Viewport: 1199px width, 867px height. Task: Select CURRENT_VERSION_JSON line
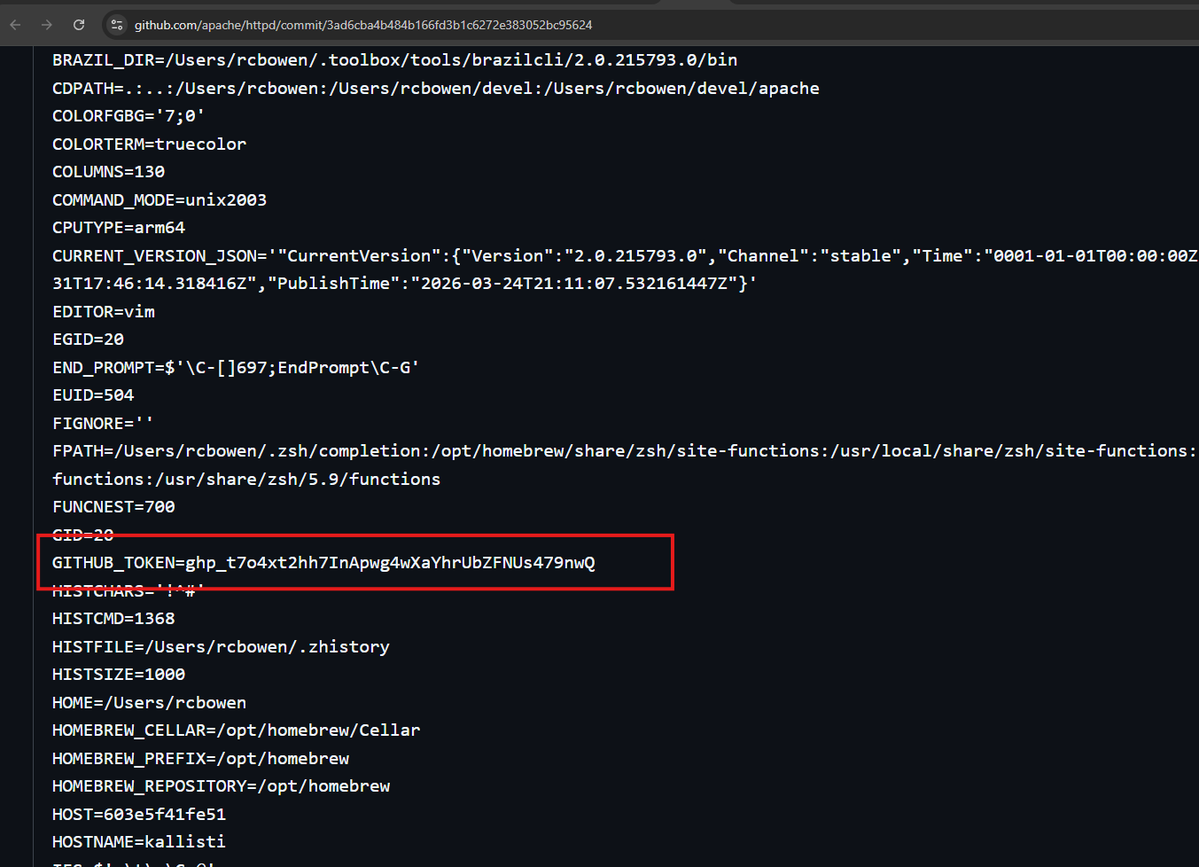click(x=625, y=255)
